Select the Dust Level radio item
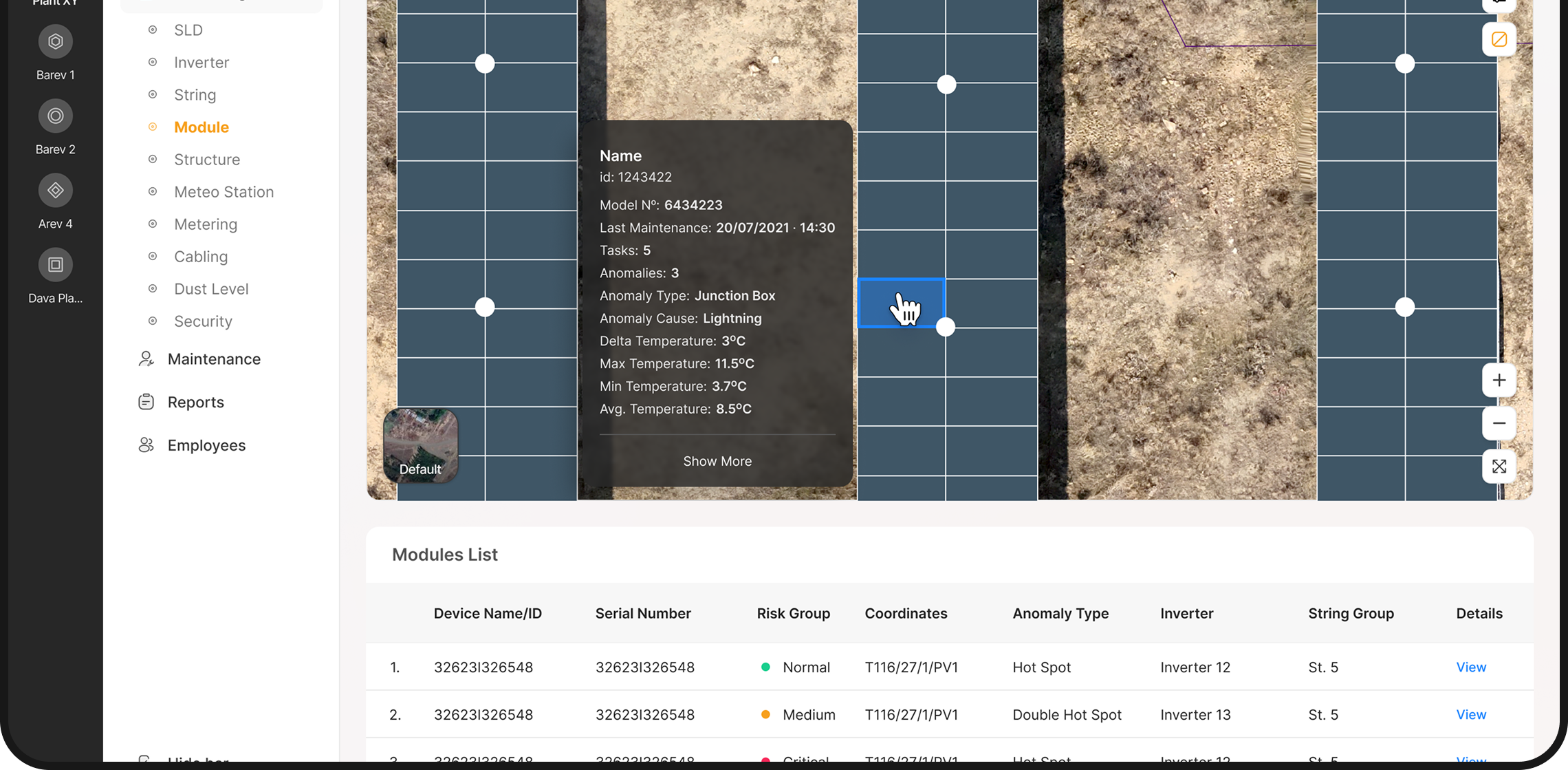The height and width of the screenshot is (770, 1568). coord(210,289)
